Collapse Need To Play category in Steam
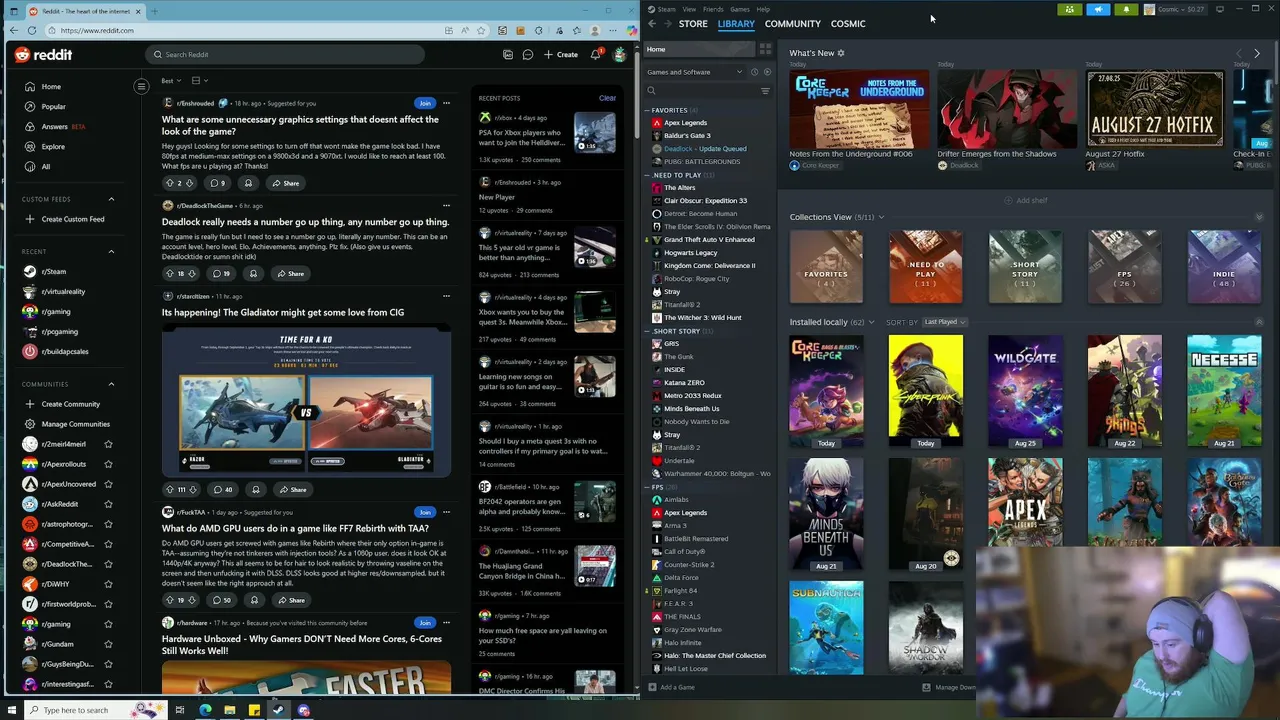This screenshot has height=720, width=1280. (648, 175)
